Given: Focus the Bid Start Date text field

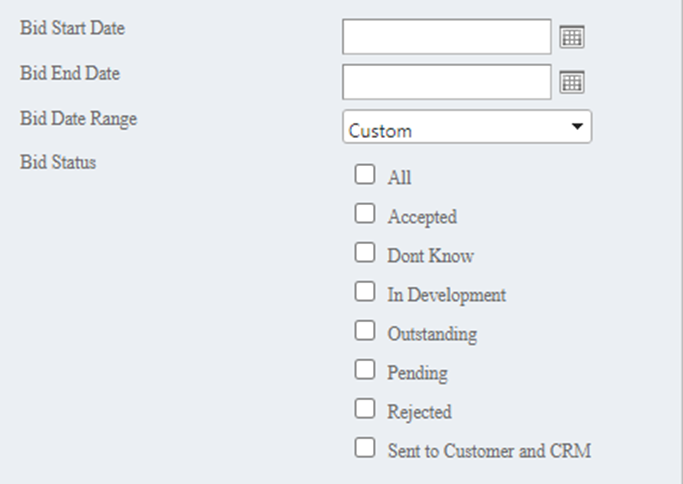Looking at the screenshot, I should [x=446, y=37].
